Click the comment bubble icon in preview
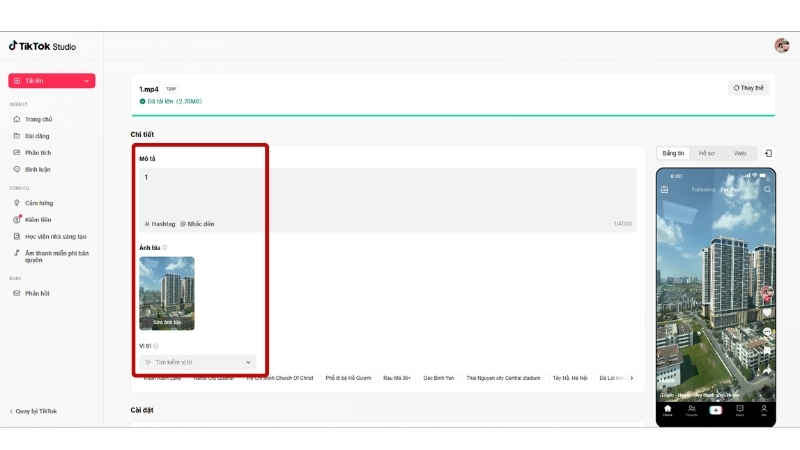This screenshot has height=450, width=800. (767, 332)
